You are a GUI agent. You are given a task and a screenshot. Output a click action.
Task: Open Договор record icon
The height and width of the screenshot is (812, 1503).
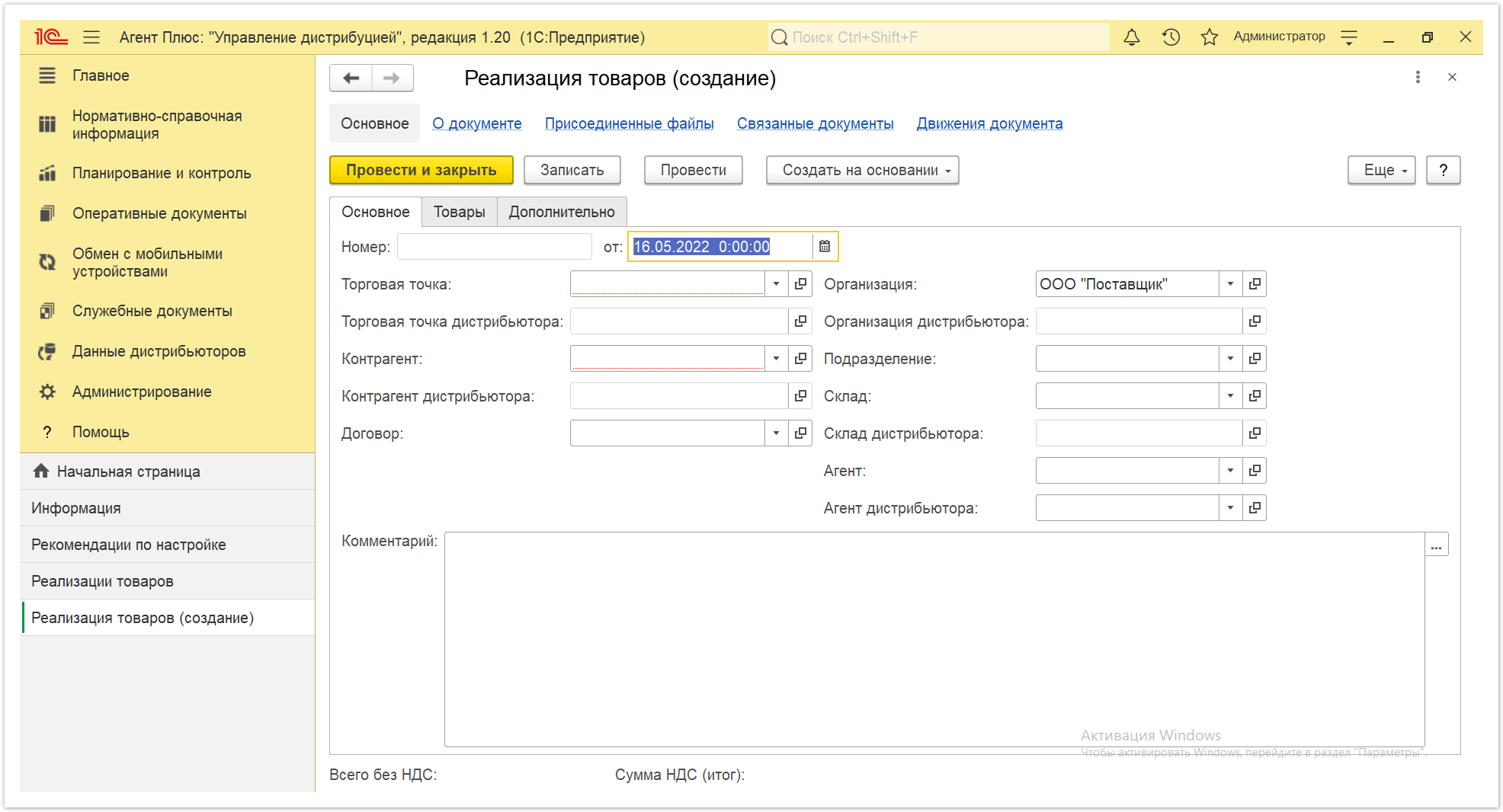pyautogui.click(x=800, y=433)
